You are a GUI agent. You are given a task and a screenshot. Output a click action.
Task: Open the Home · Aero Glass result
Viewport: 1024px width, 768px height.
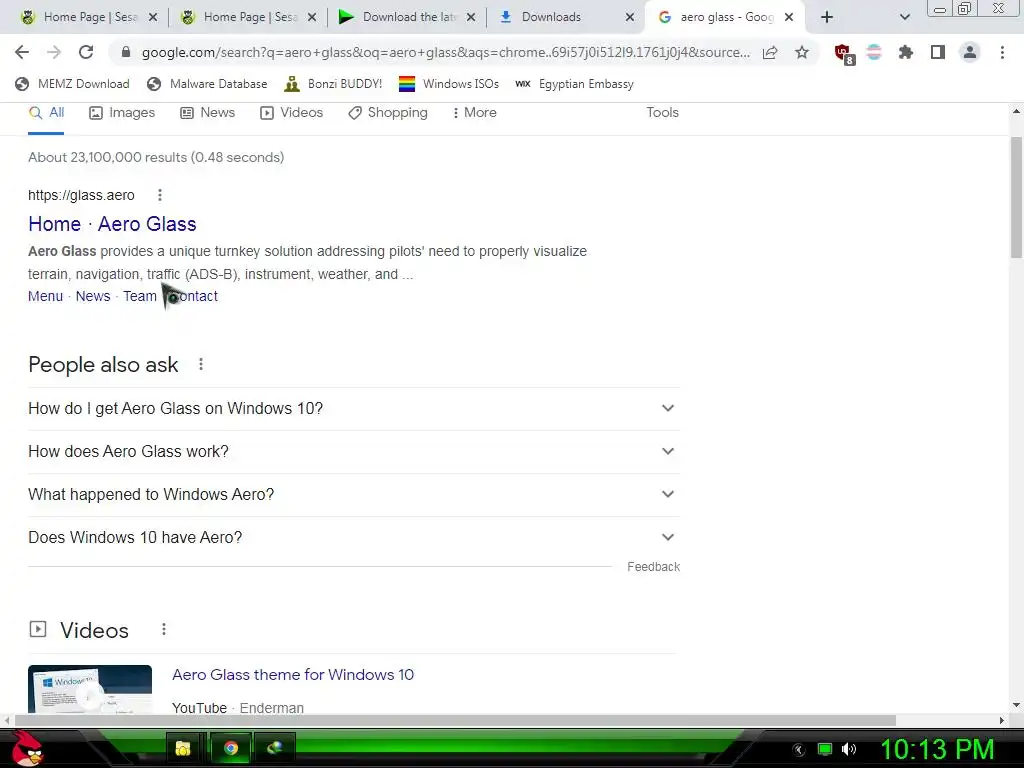tap(112, 224)
